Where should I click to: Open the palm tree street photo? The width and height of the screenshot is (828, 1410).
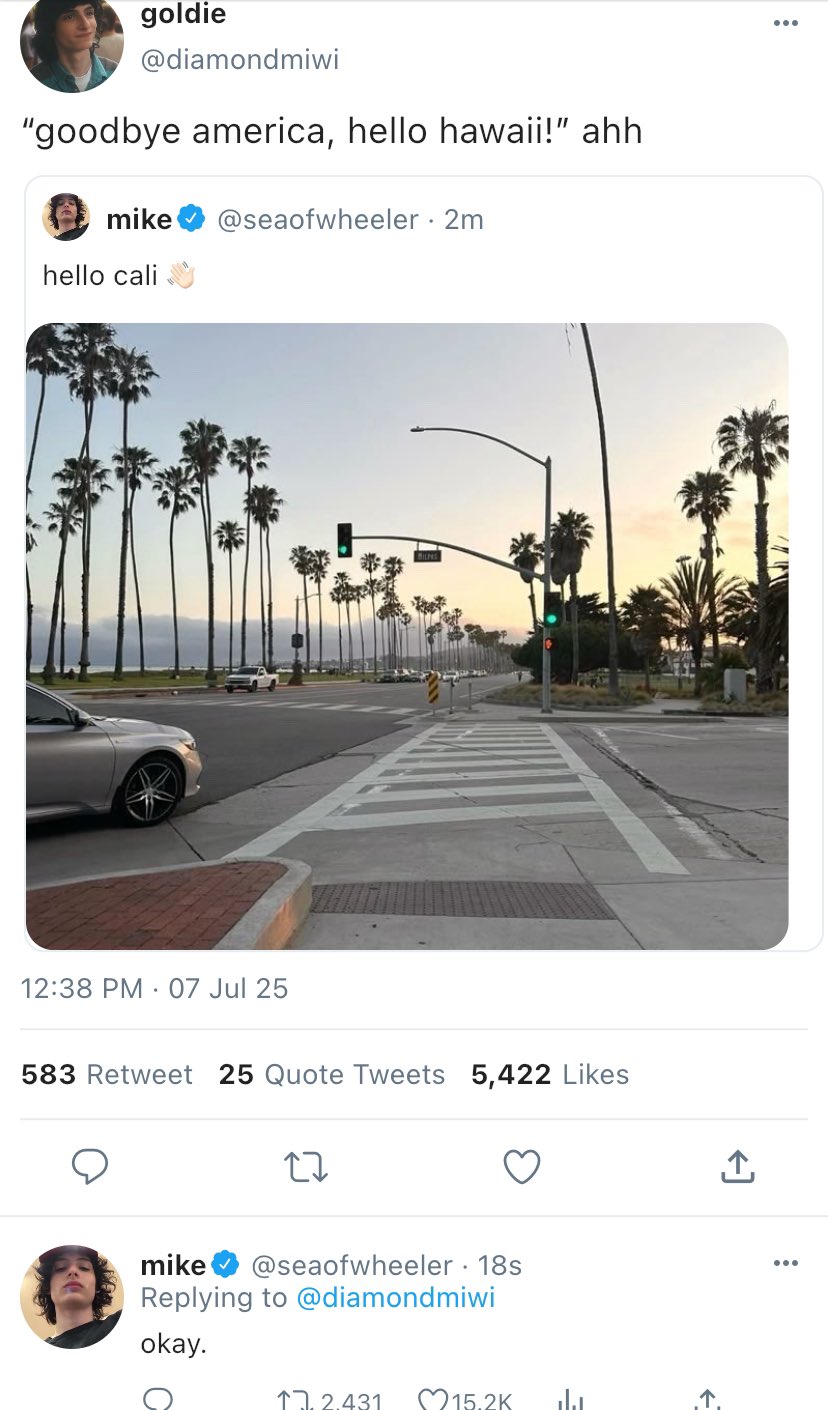pyautogui.click(x=407, y=636)
